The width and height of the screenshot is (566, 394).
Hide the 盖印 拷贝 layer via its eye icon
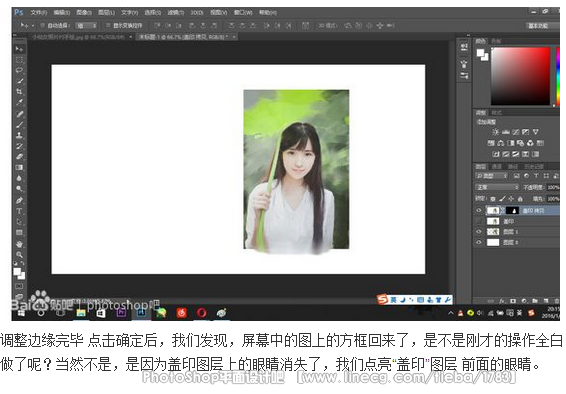tap(479, 210)
